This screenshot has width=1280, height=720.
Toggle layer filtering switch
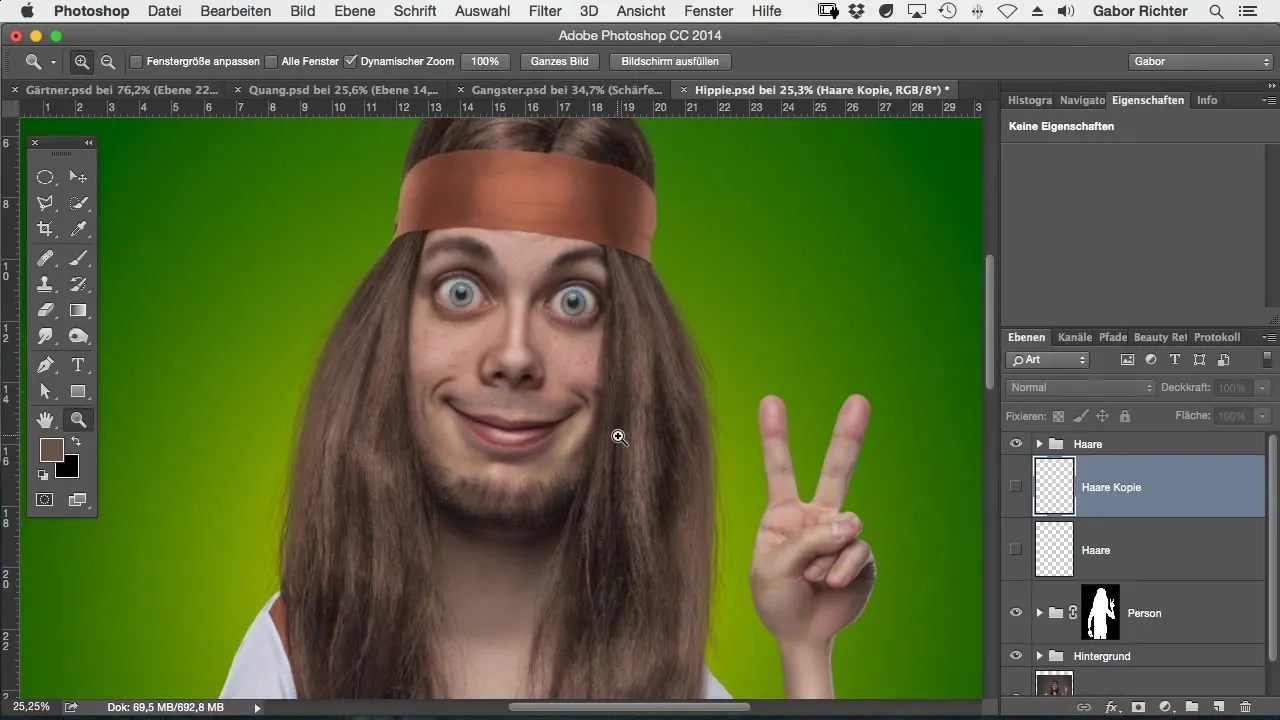coord(1268,360)
